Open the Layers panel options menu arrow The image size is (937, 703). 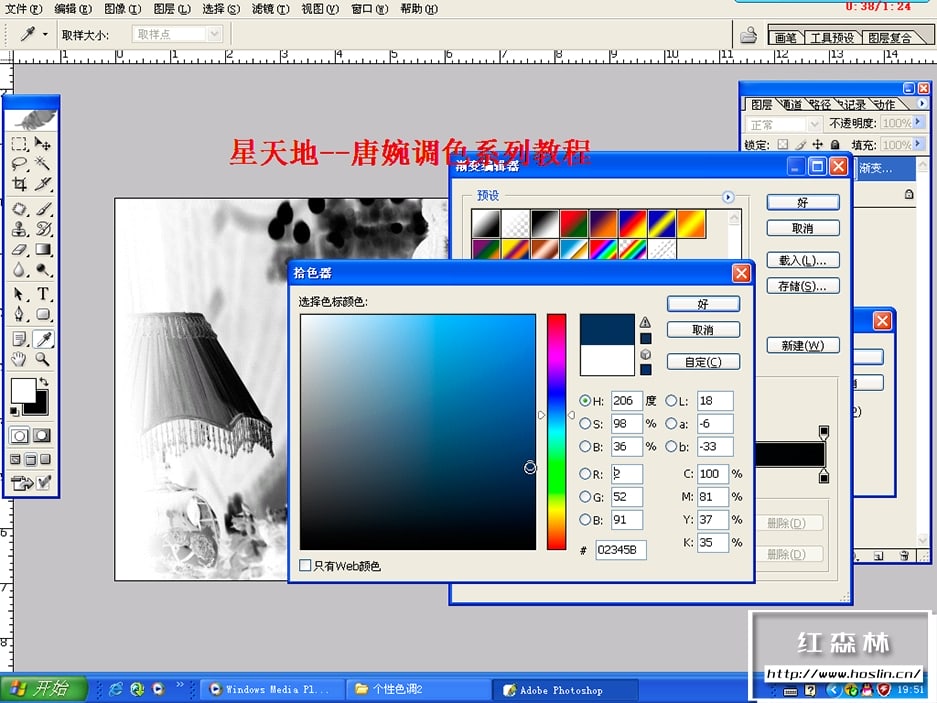(x=922, y=103)
